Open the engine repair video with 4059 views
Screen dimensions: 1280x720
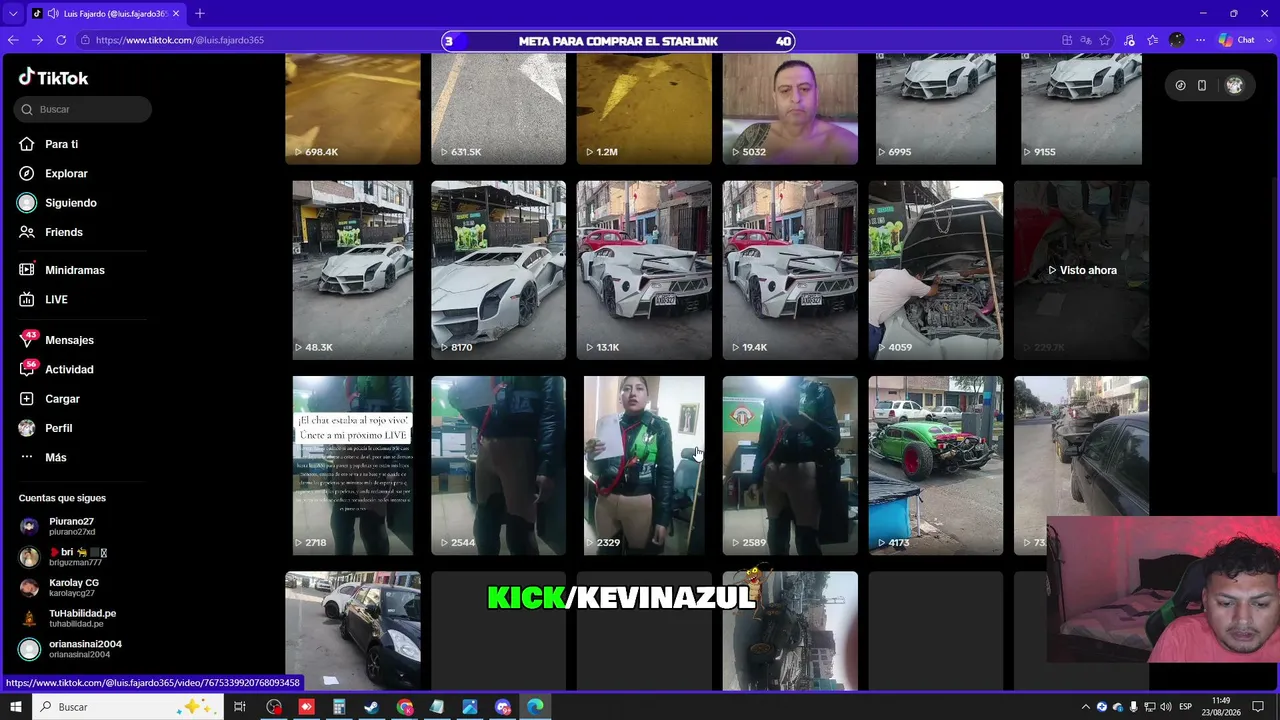936,270
